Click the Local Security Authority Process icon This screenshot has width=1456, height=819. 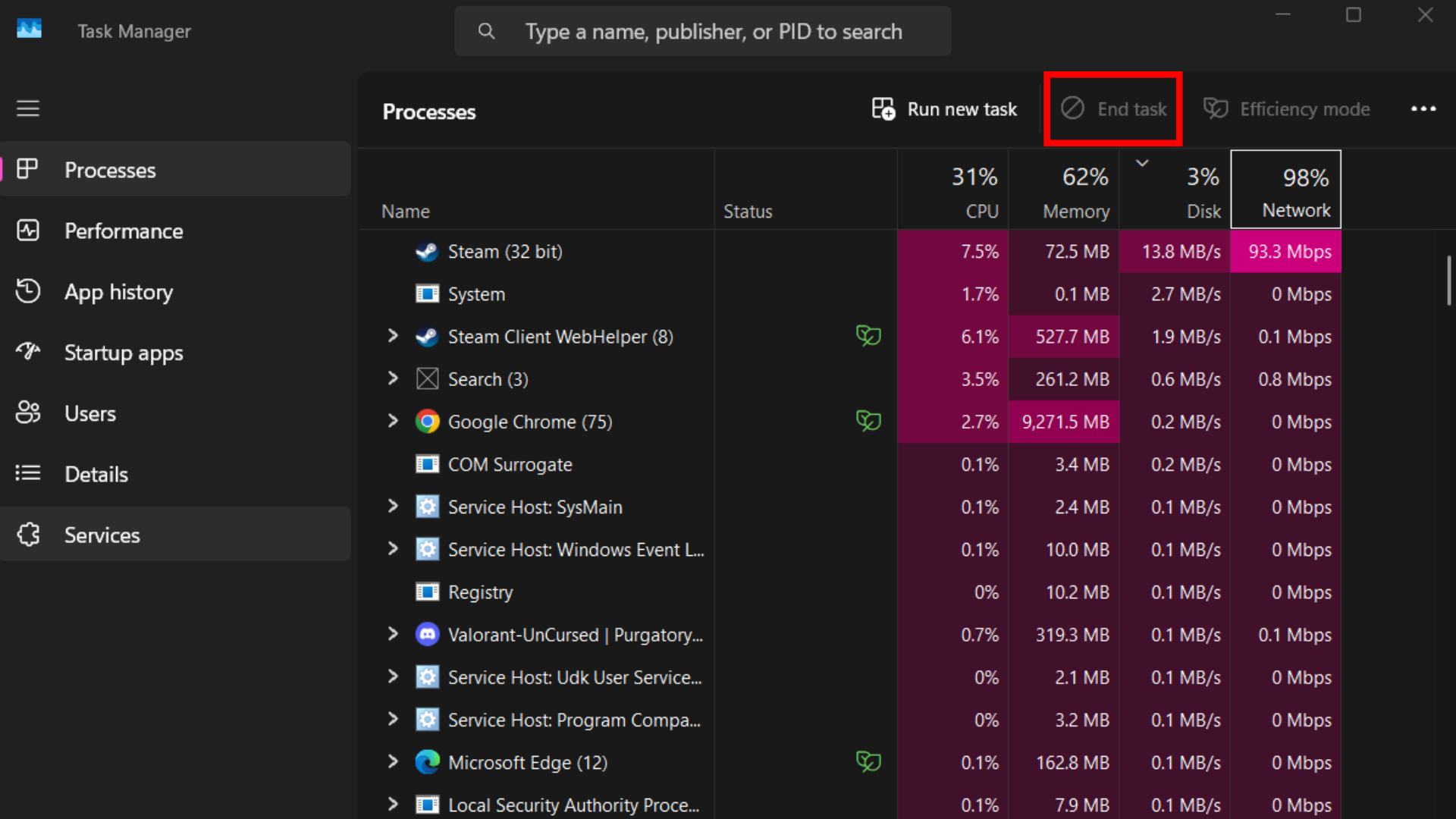pyautogui.click(x=427, y=805)
